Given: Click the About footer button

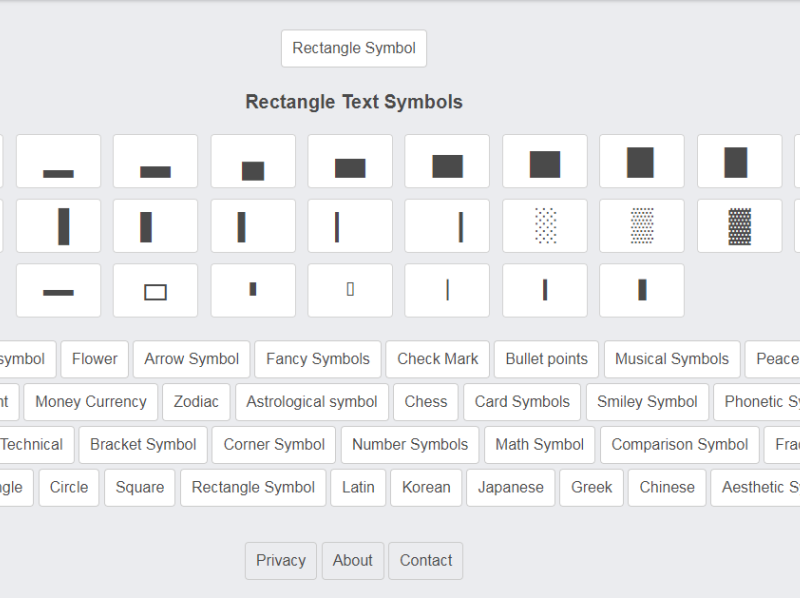Looking at the screenshot, I should (353, 561).
